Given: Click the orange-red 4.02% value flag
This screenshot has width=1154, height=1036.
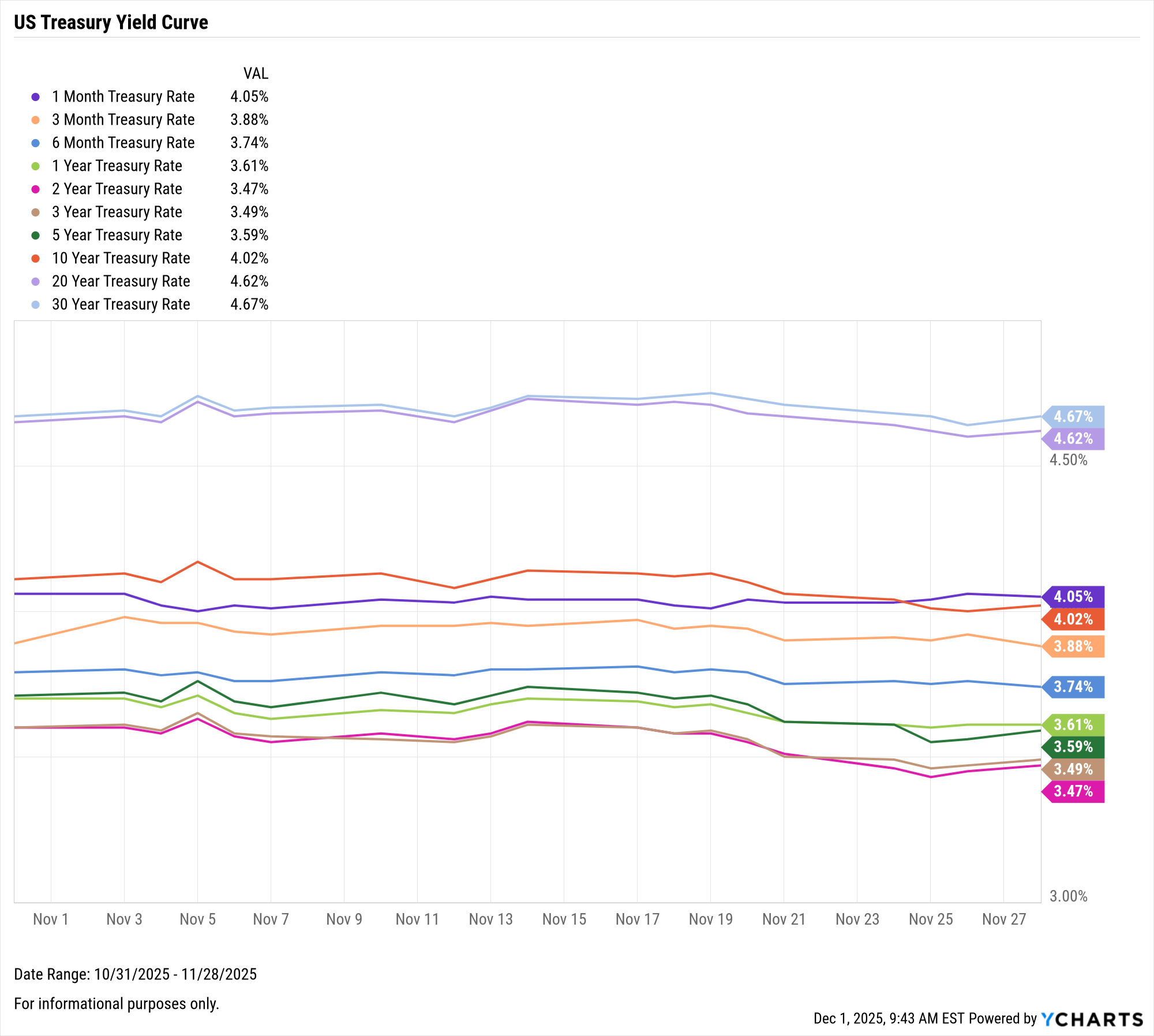Looking at the screenshot, I should [x=1073, y=619].
